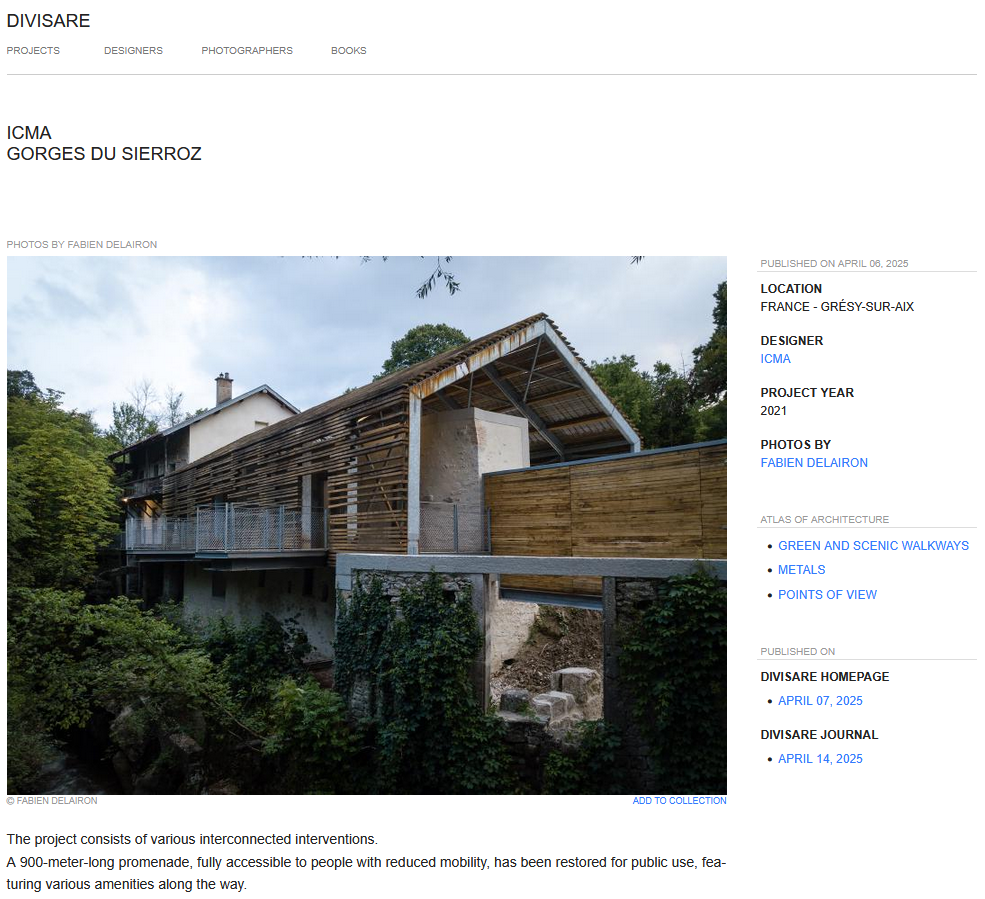This screenshot has height=899, width=985.
Task: Click ADD TO COLLECTION under photo
Action: pyautogui.click(x=679, y=800)
